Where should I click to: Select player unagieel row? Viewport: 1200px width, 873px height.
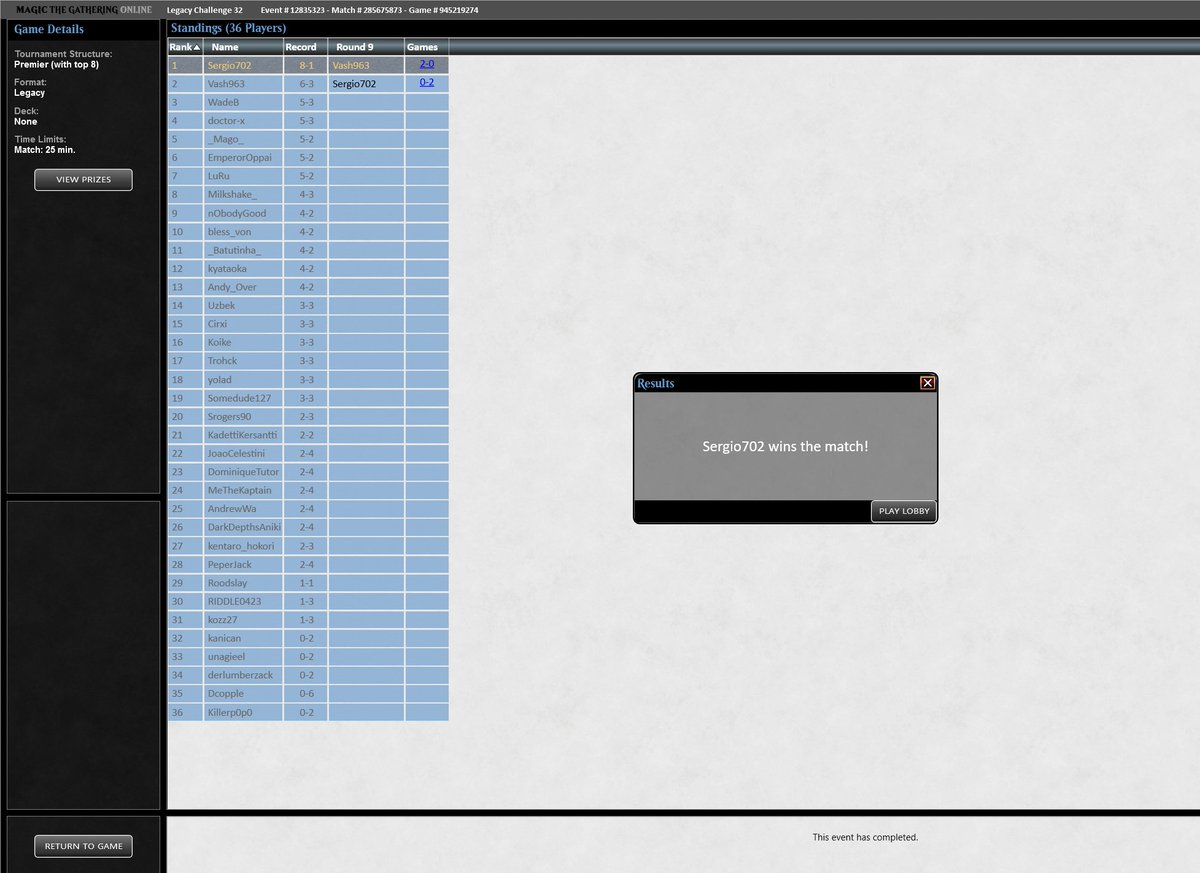click(308, 657)
